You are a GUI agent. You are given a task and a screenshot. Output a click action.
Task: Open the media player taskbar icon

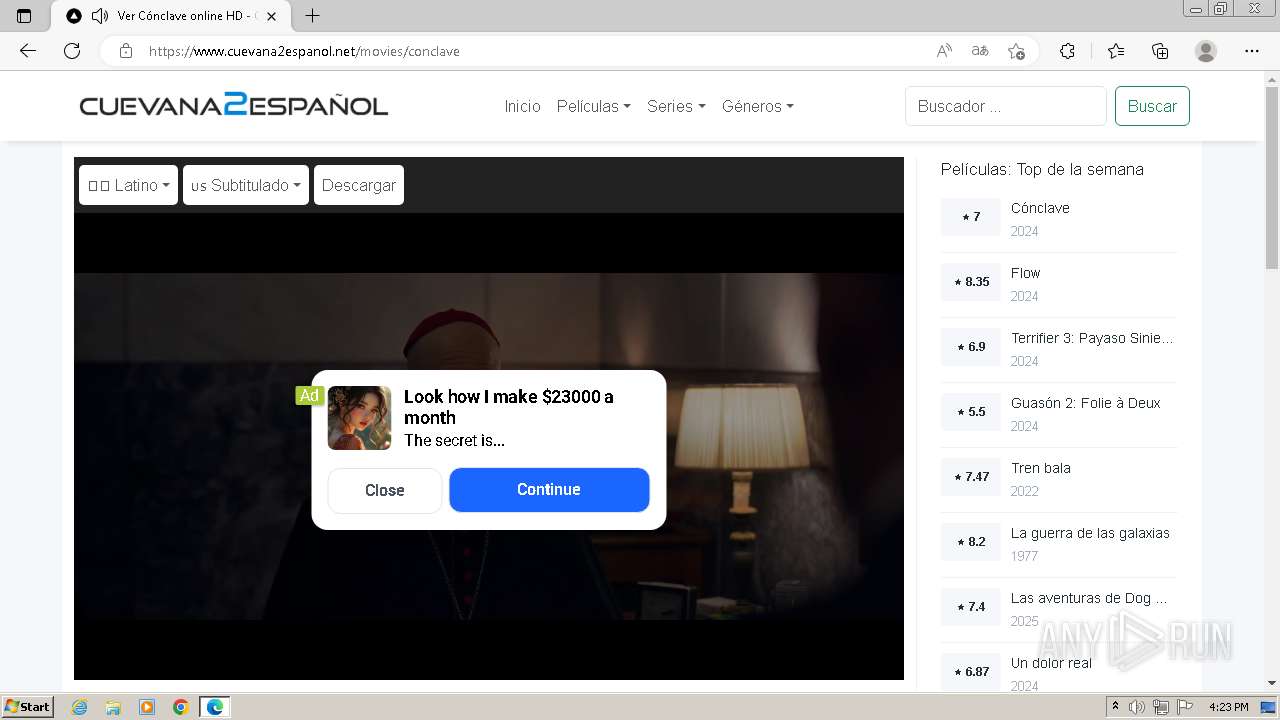point(147,707)
